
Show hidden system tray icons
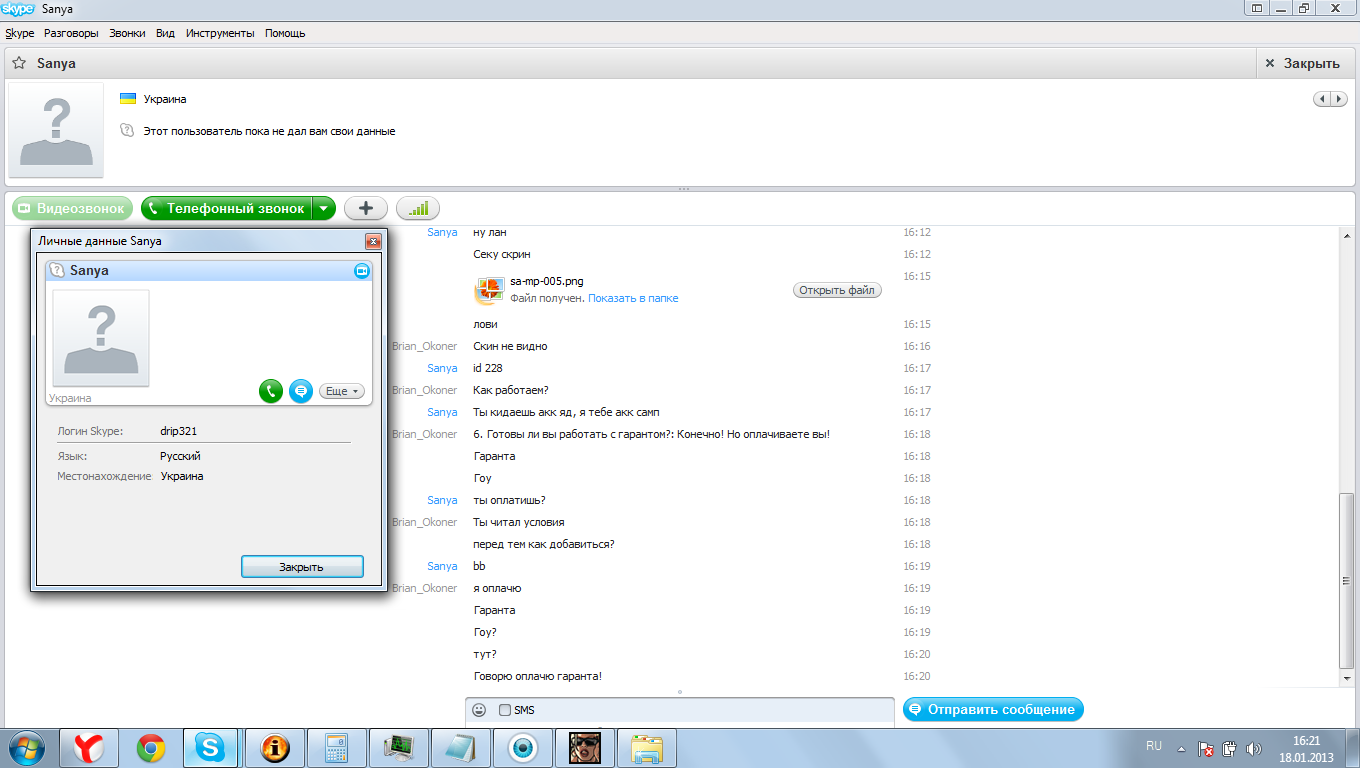[x=1182, y=748]
